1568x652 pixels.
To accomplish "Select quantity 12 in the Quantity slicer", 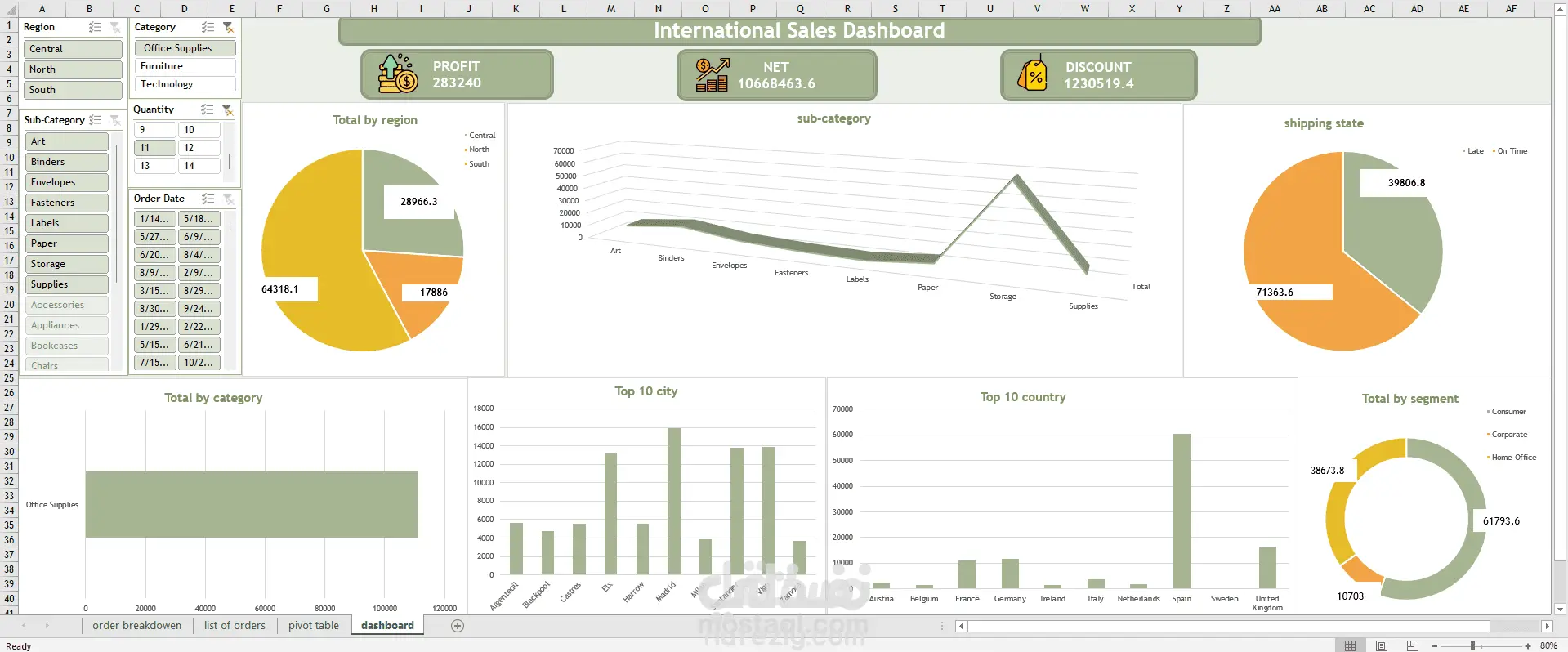I will 199,148.
